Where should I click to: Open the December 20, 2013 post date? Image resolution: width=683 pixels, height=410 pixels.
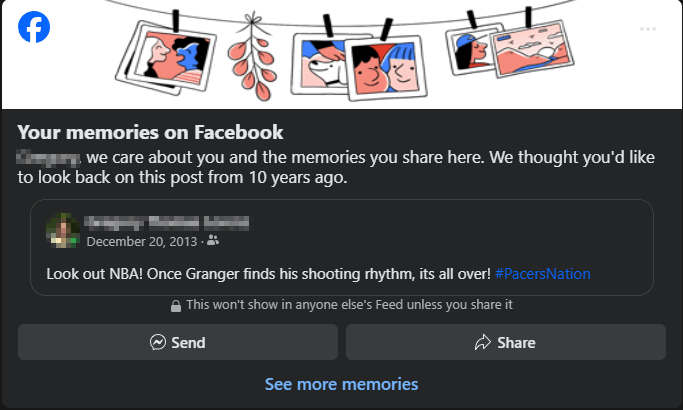tap(142, 241)
